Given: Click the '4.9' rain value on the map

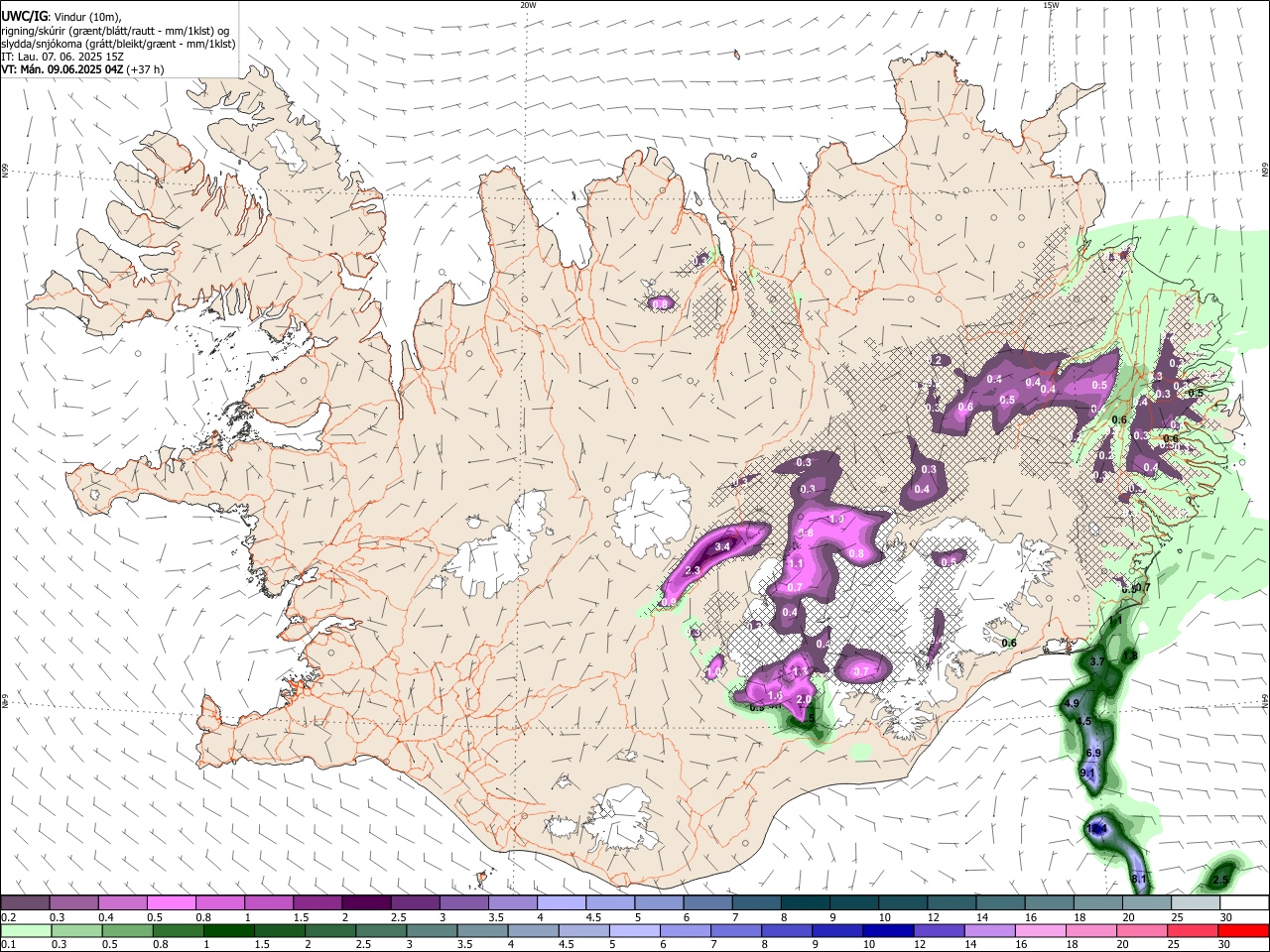Looking at the screenshot, I should [1072, 703].
